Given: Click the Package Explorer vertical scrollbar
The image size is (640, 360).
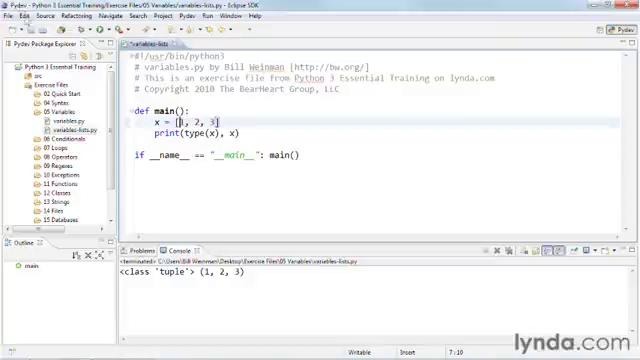Looking at the screenshot, I should coord(111,131).
